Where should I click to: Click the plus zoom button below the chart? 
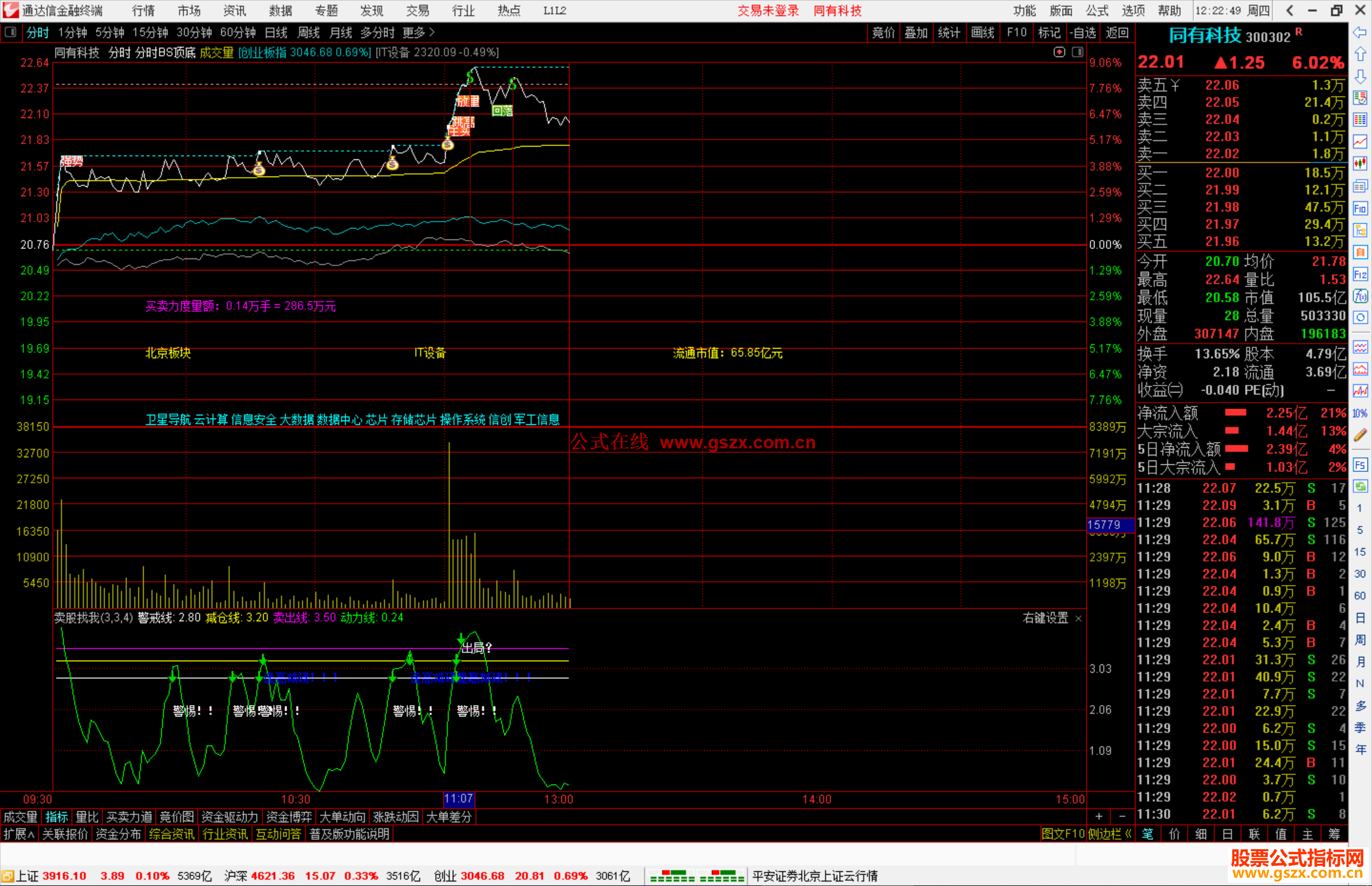(x=1099, y=816)
